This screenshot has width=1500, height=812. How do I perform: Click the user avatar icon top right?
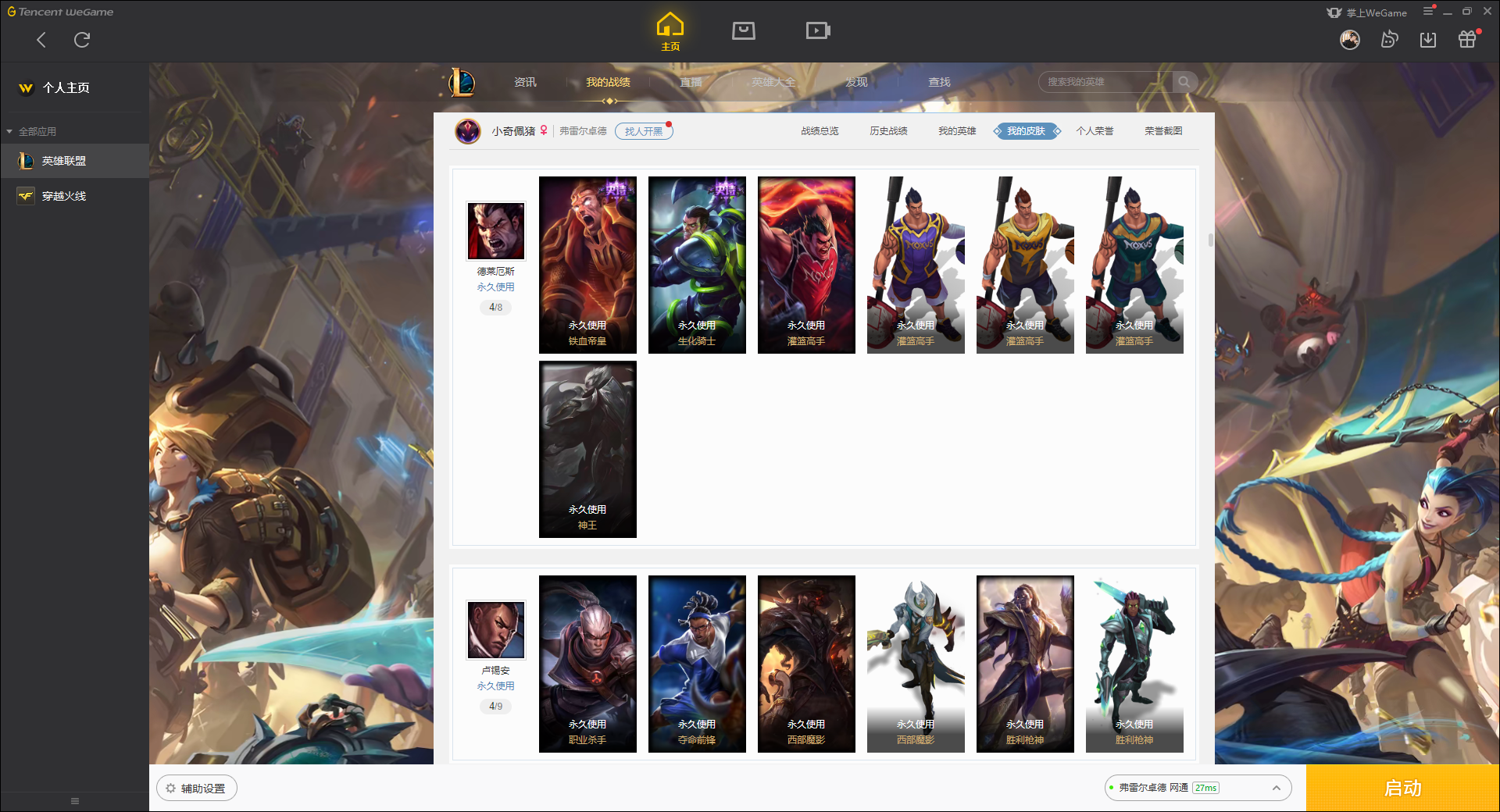pyautogui.click(x=1350, y=39)
